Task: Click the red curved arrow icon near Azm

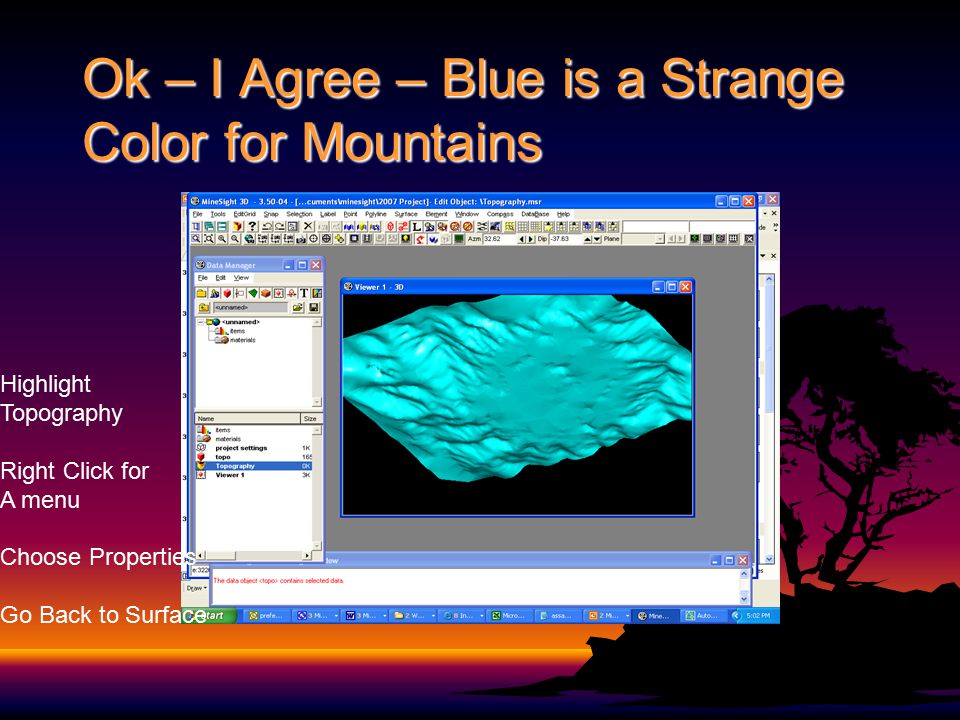Action: point(419,238)
